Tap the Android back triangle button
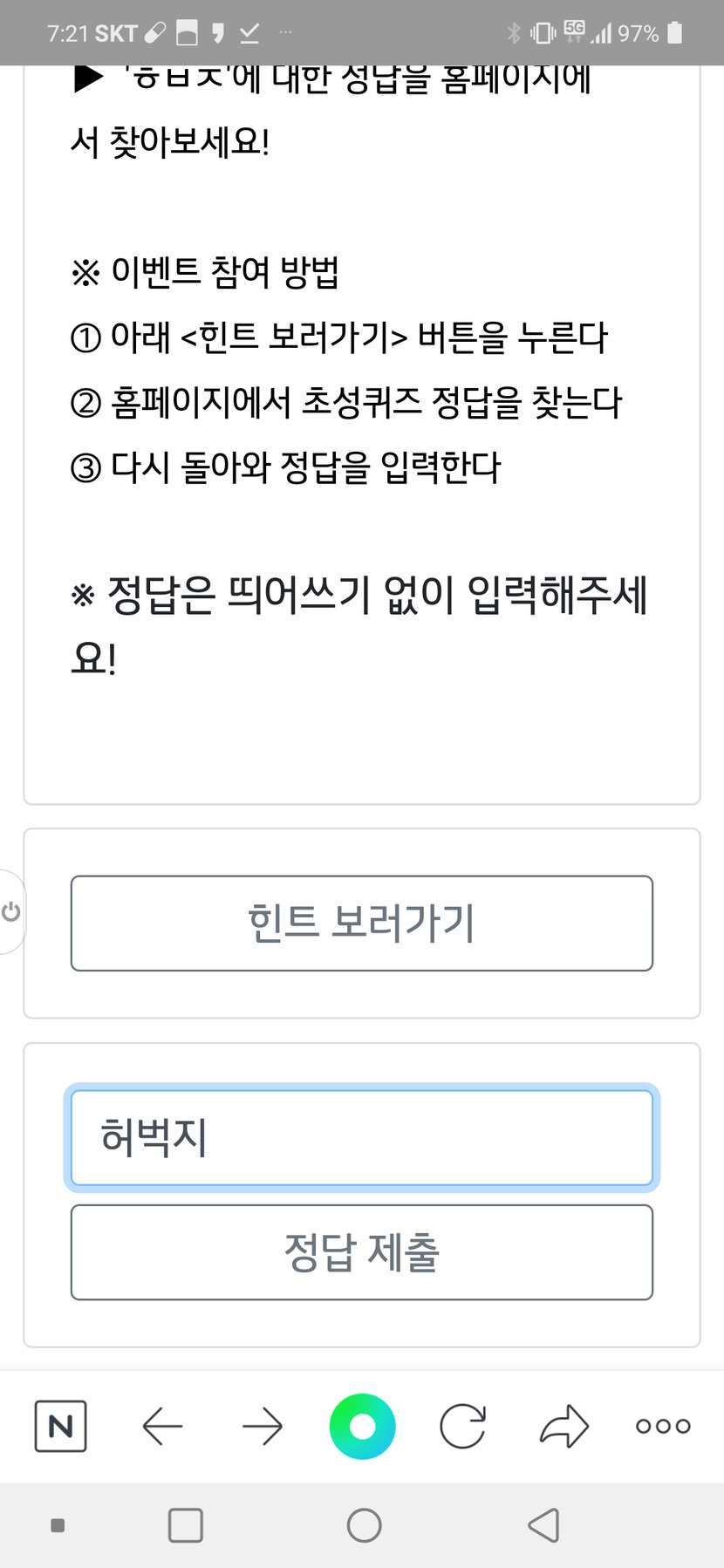The width and height of the screenshot is (724, 1568). pyautogui.click(x=543, y=1525)
